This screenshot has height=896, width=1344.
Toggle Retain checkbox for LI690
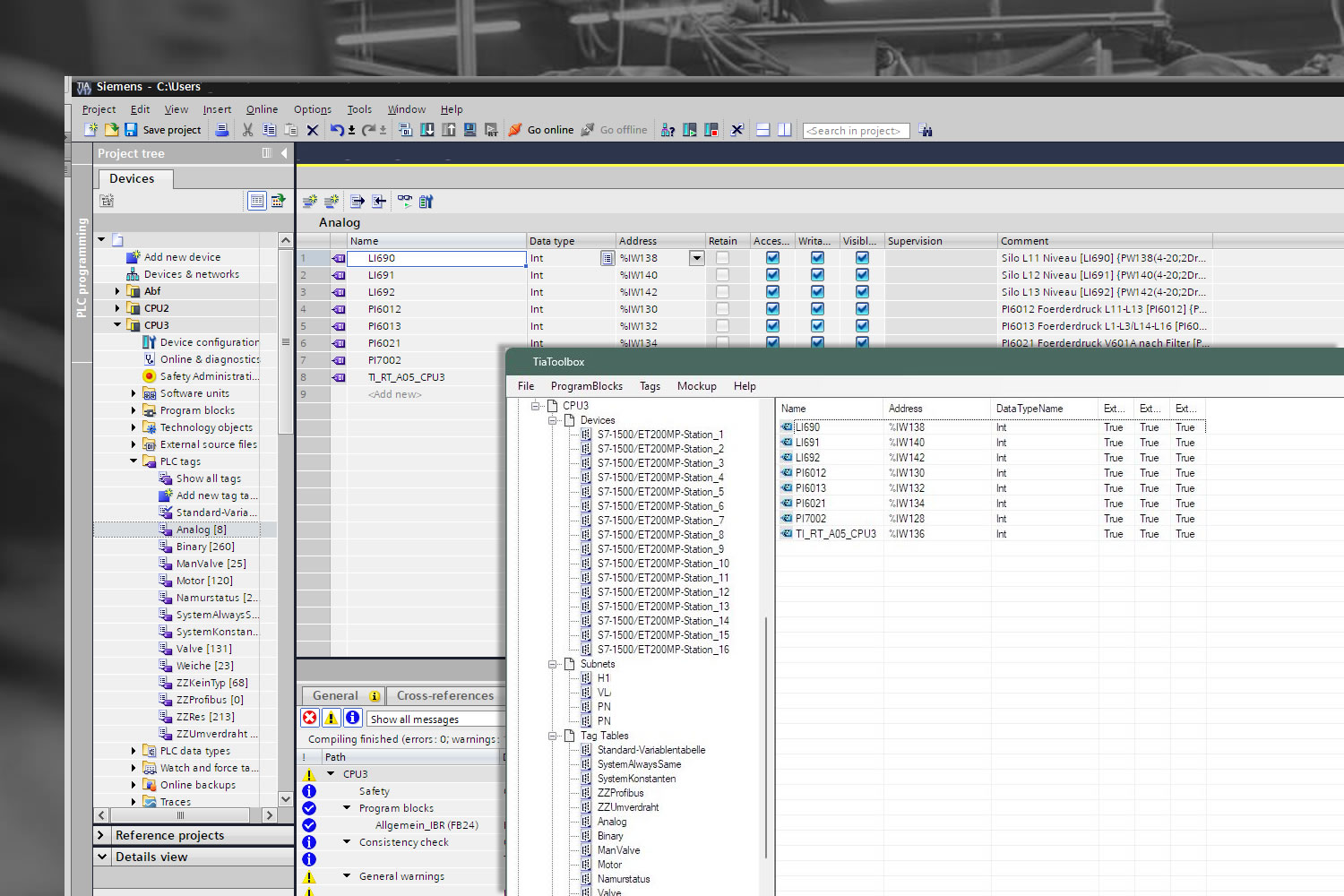[722, 258]
